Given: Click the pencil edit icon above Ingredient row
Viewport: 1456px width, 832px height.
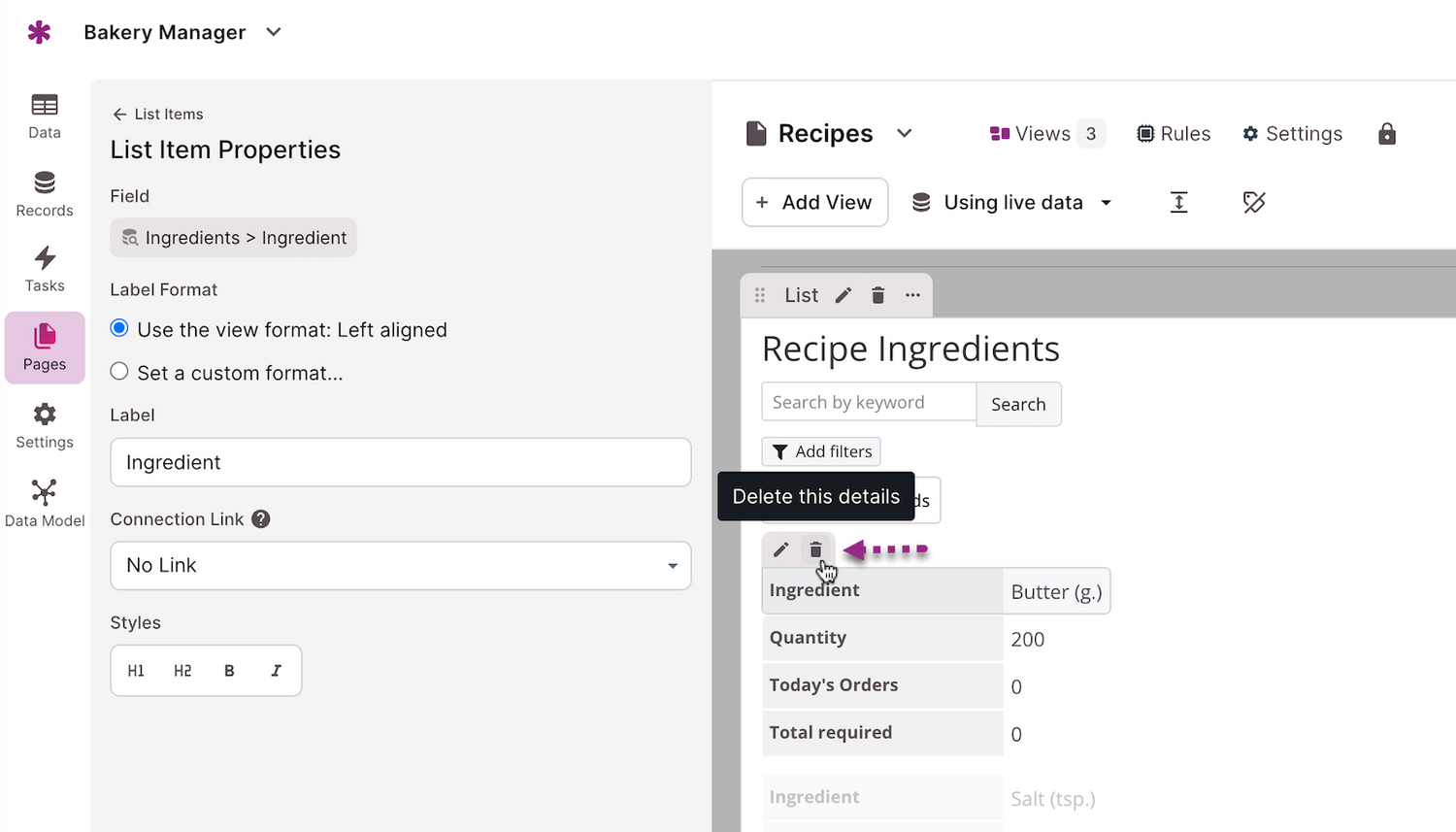Looking at the screenshot, I should coord(780,550).
